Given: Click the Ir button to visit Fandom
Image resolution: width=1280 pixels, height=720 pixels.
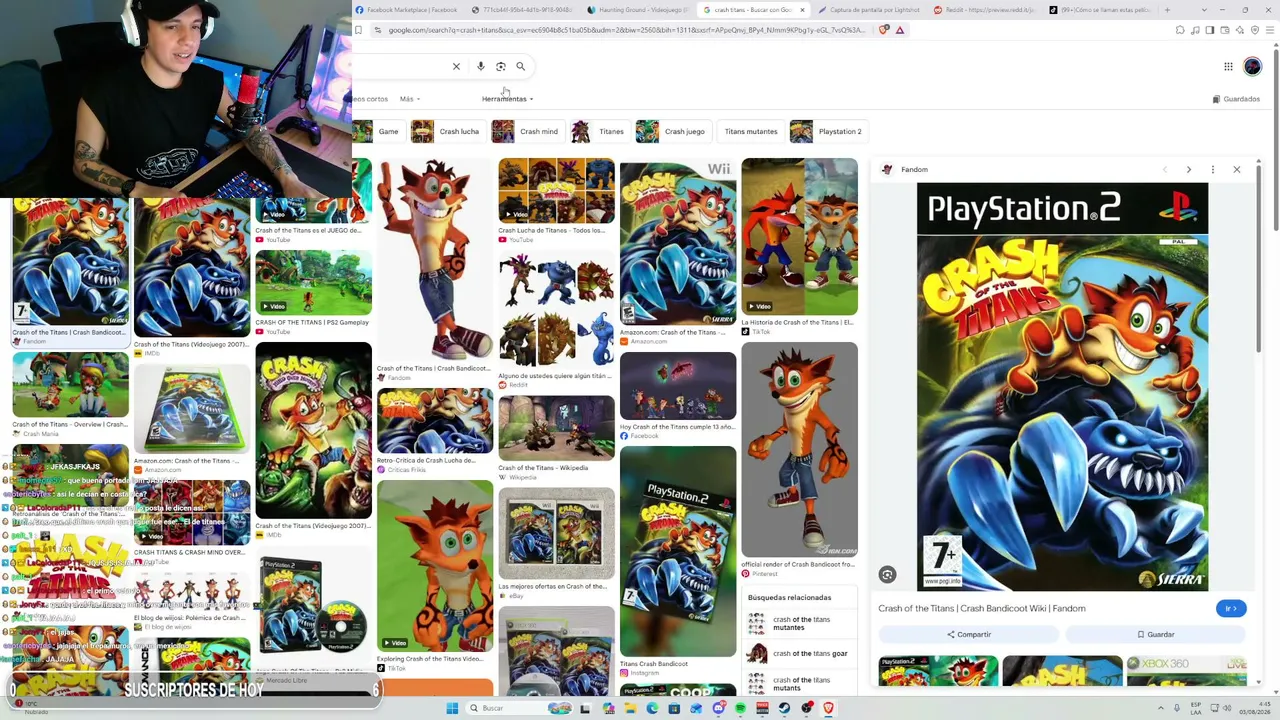Looking at the screenshot, I should (x=1232, y=608).
